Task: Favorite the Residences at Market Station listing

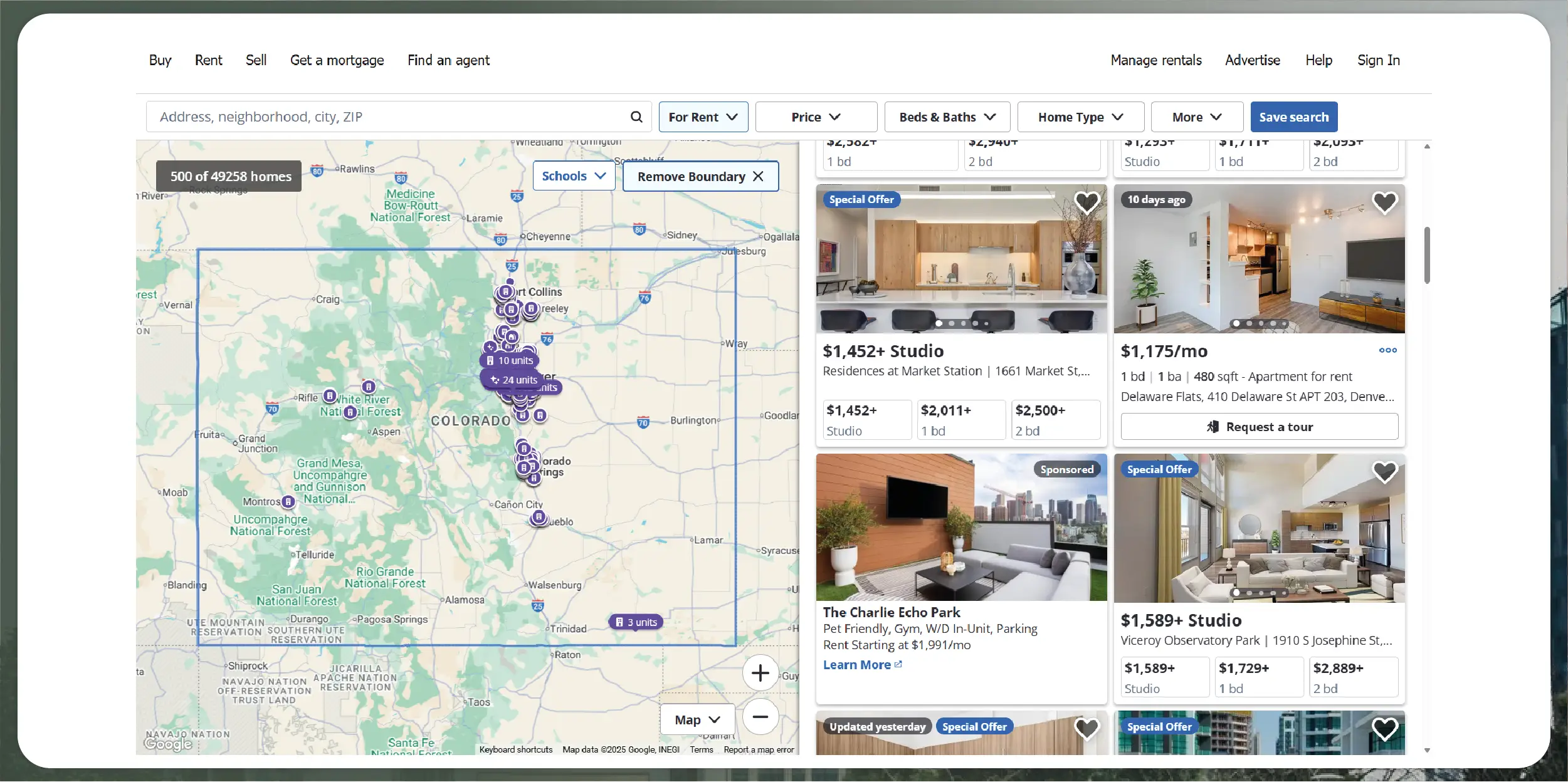Action: pyautogui.click(x=1087, y=202)
